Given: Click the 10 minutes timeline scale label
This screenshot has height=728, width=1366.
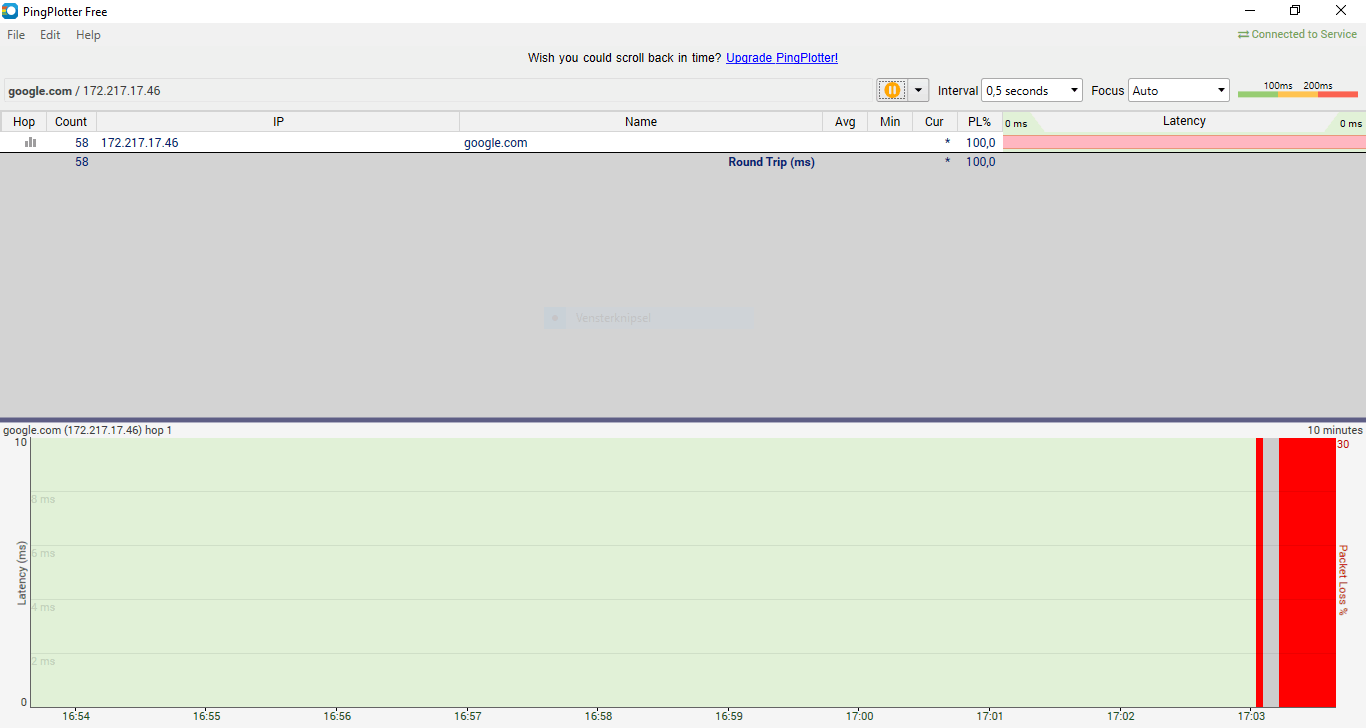Looking at the screenshot, I should click(x=1335, y=430).
